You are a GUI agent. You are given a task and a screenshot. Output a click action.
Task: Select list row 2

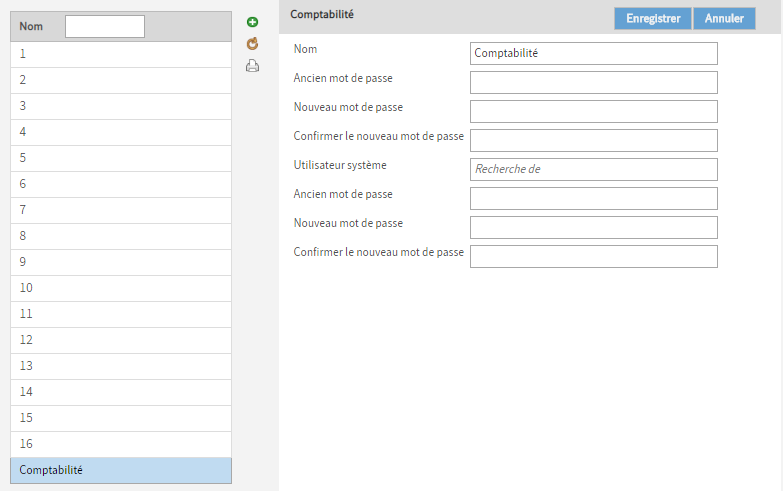coord(121,80)
